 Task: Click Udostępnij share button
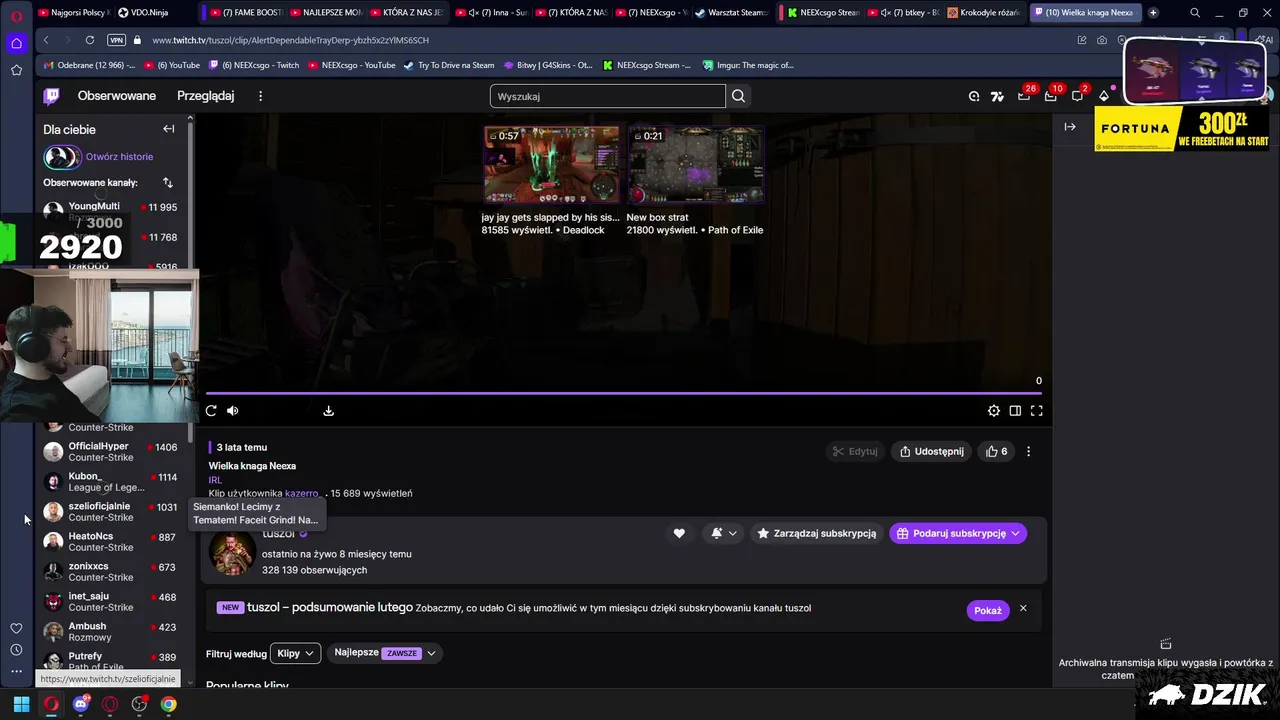pos(931,451)
